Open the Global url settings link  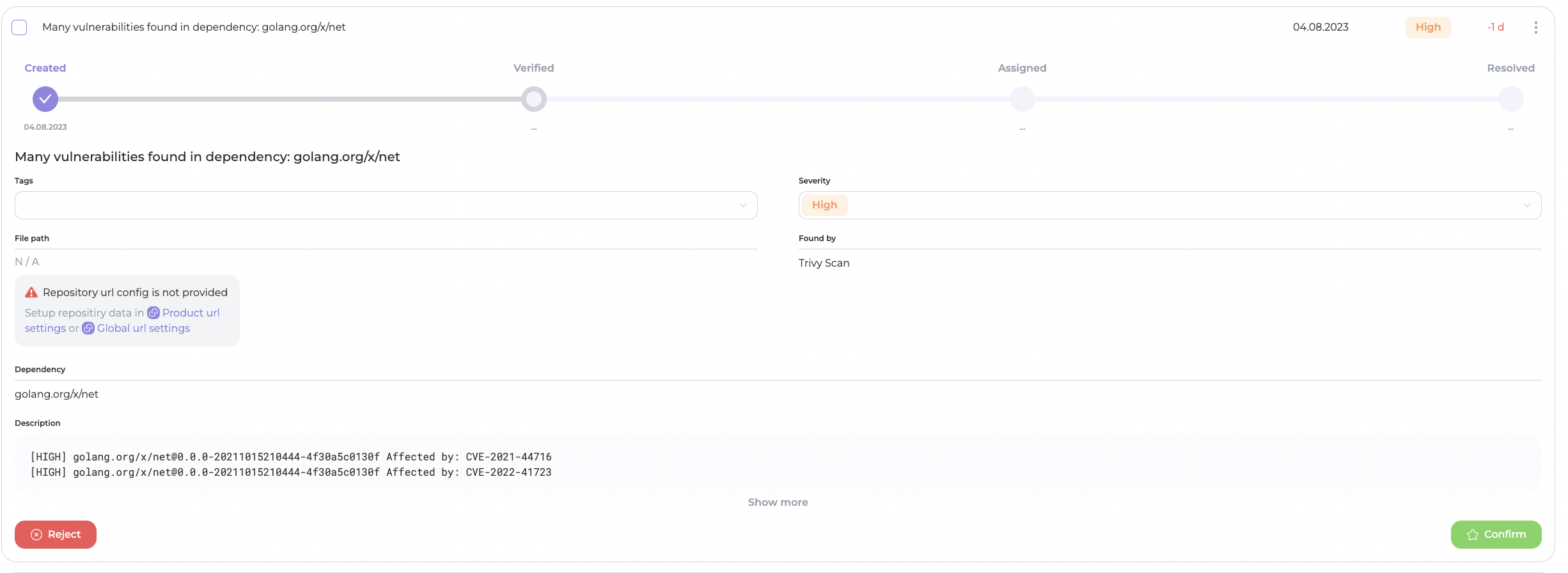143,328
